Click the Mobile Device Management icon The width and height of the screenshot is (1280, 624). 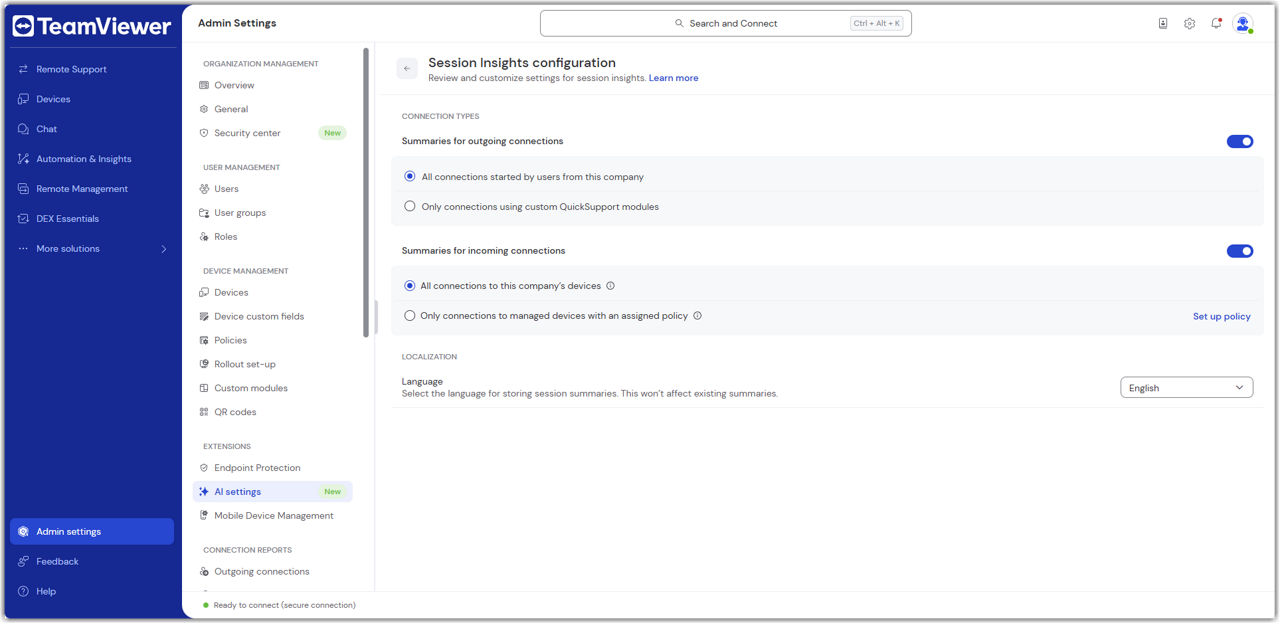[x=204, y=516]
